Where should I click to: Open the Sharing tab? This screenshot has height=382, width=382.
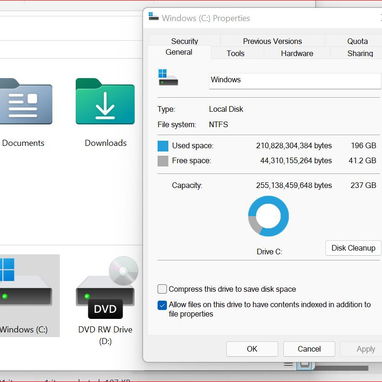point(360,53)
